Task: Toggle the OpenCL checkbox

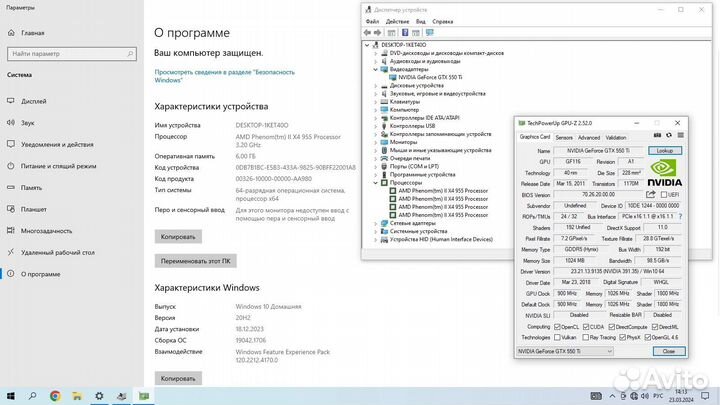Action: [557, 327]
